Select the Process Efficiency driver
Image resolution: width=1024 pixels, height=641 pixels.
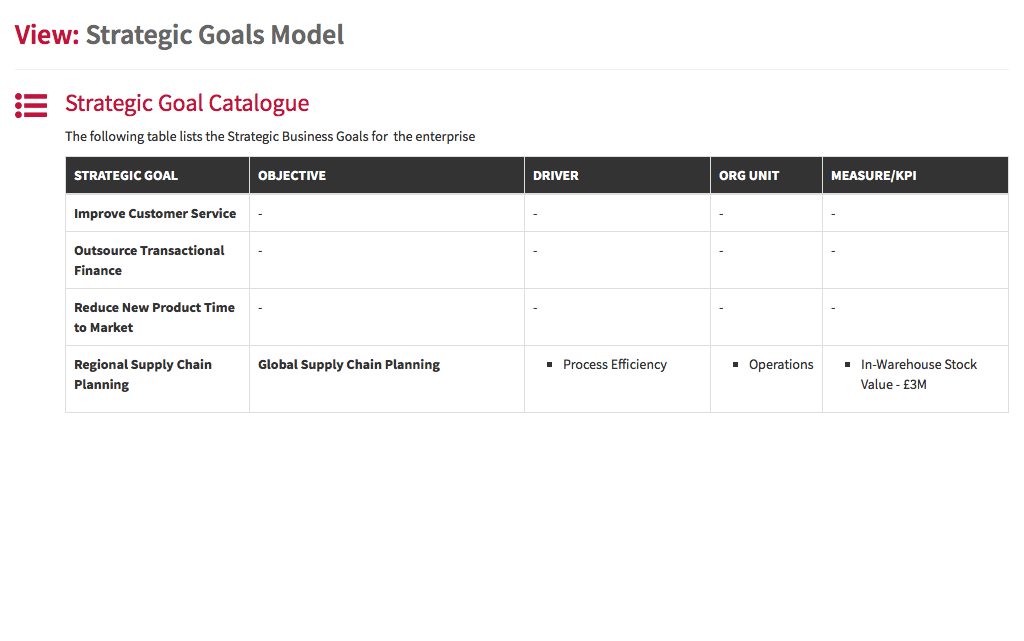coord(614,365)
